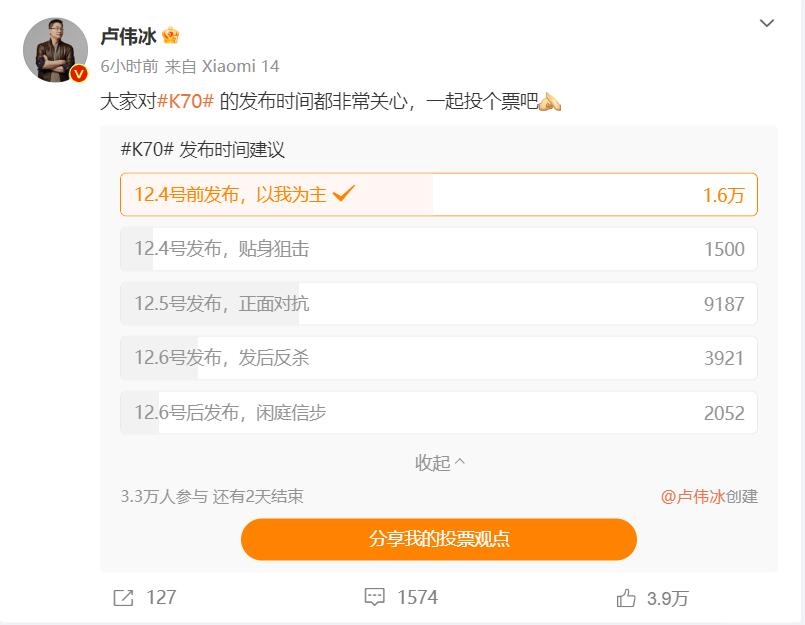
Task: Open the post options chevron at top right
Action: [766, 23]
